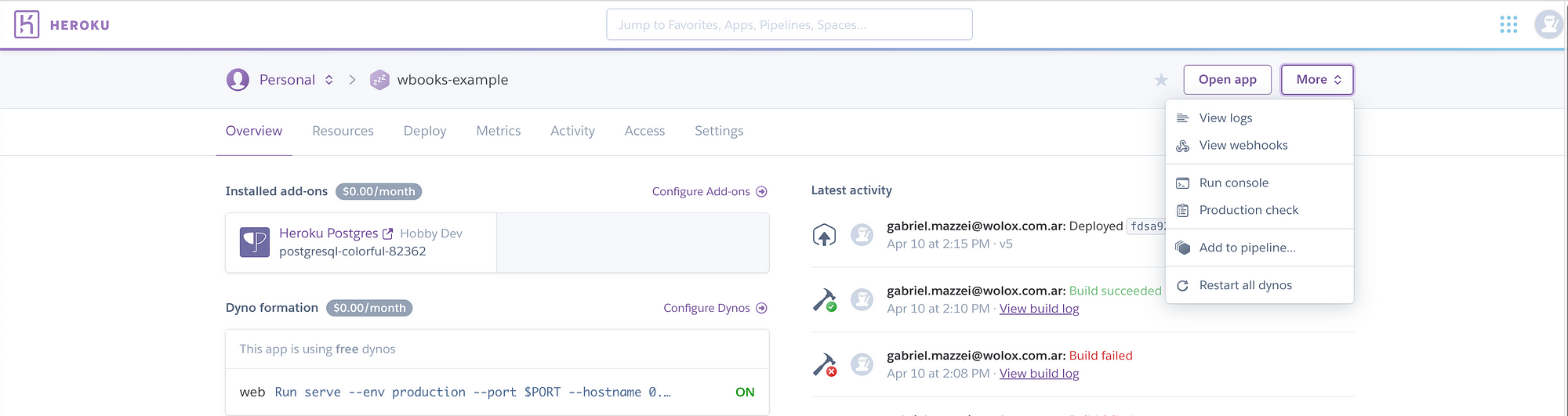1568x416 pixels.
Task: Open the Settings tab
Action: 719,131
